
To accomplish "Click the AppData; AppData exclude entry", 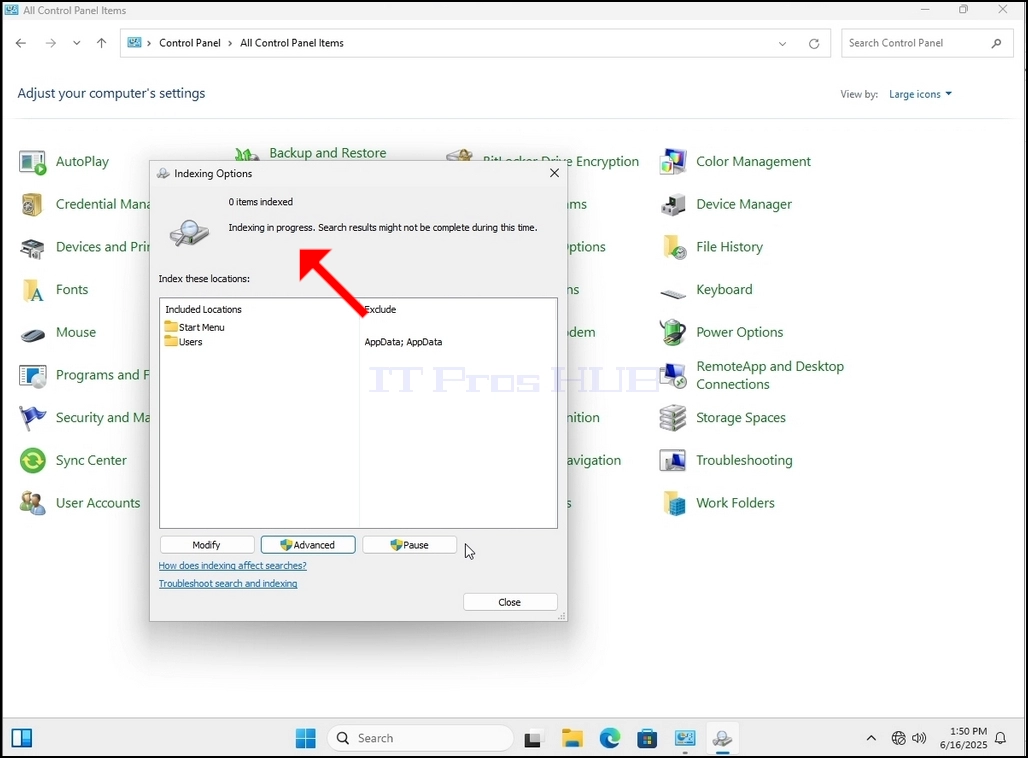I will click(x=403, y=342).
